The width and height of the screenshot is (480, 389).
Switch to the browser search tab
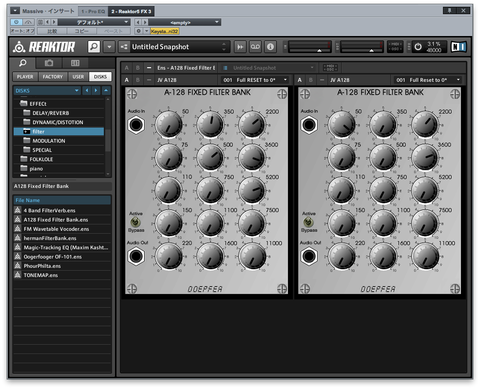pos(23,63)
